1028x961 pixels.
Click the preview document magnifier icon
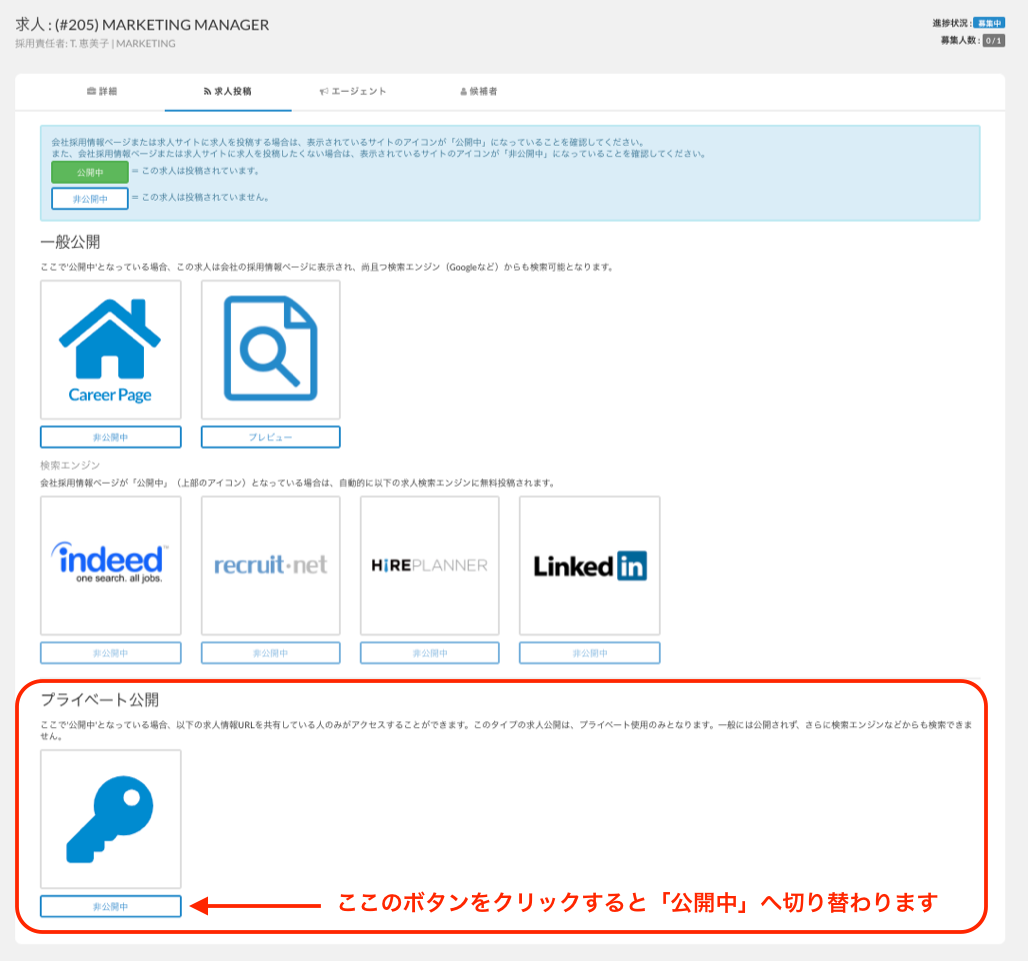point(270,350)
